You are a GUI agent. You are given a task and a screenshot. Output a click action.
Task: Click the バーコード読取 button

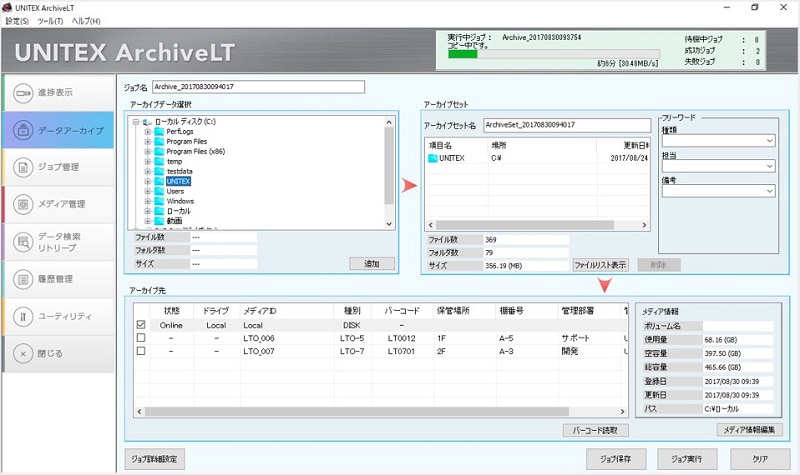click(595, 431)
